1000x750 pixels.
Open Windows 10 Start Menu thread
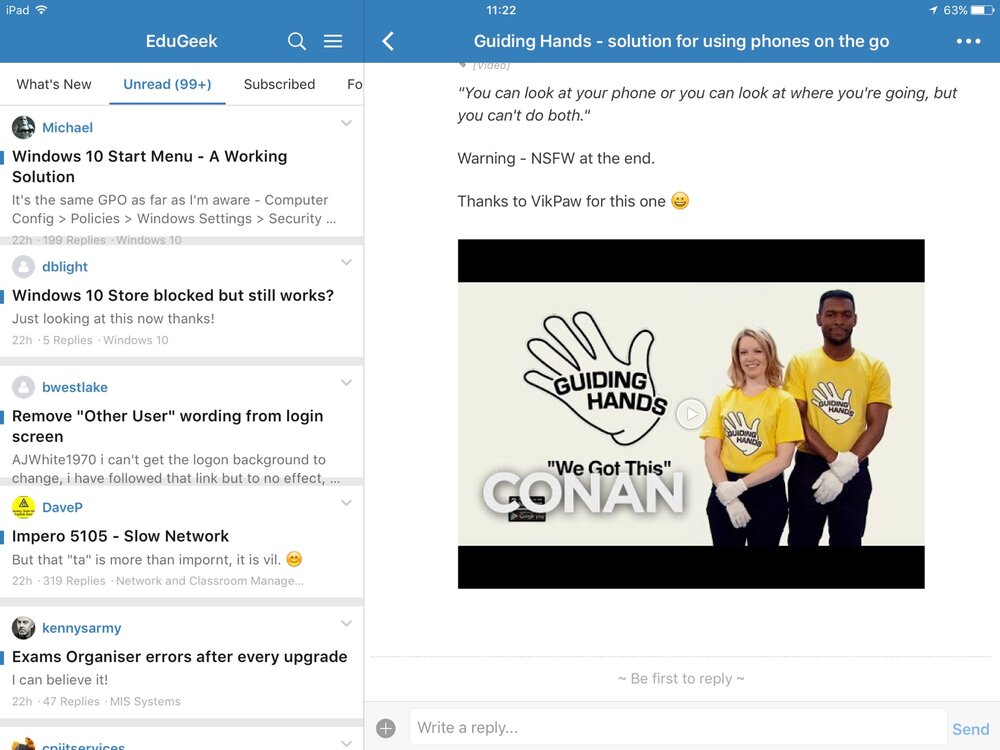click(150, 166)
